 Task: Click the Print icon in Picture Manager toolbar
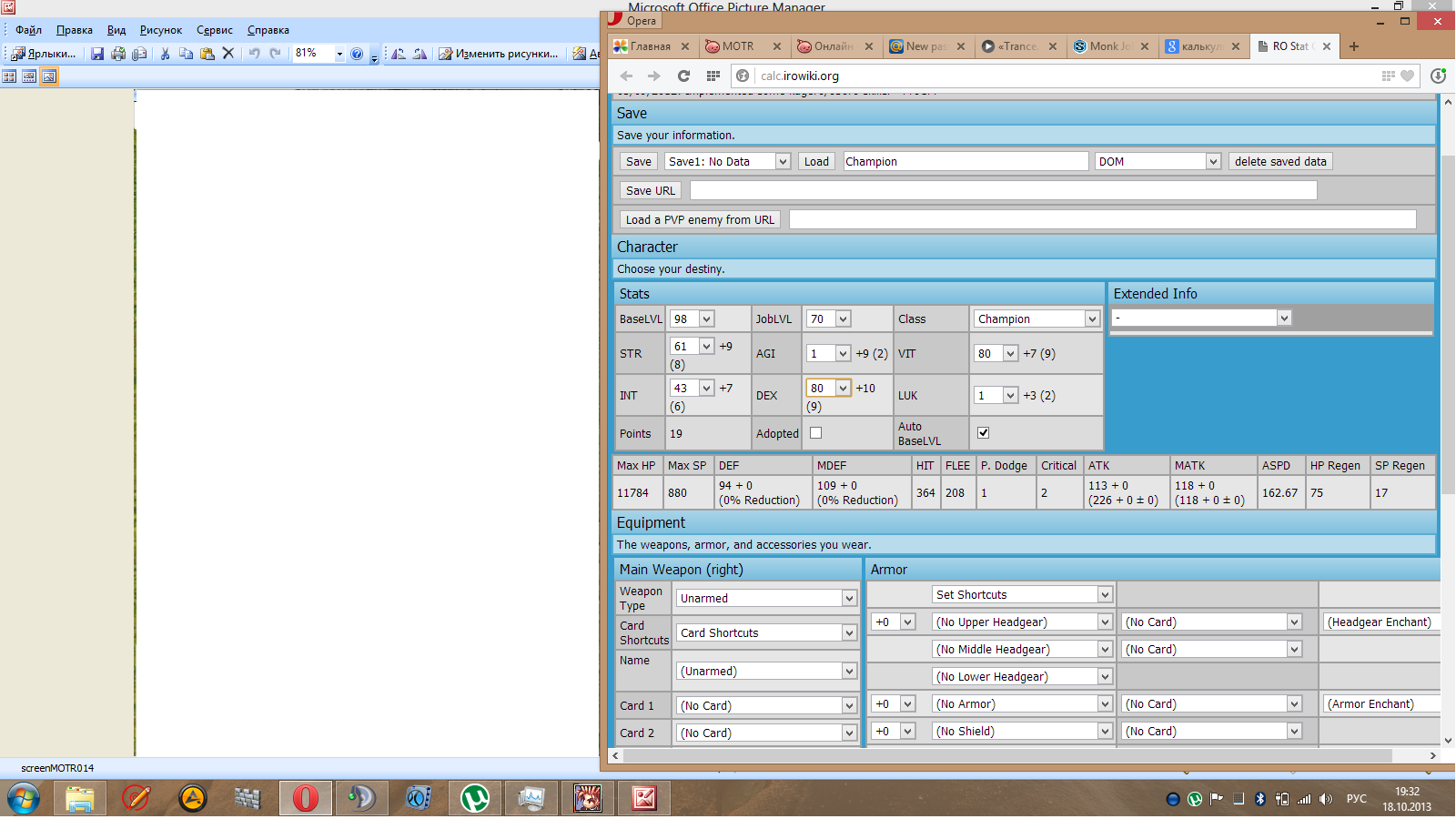click(x=118, y=54)
